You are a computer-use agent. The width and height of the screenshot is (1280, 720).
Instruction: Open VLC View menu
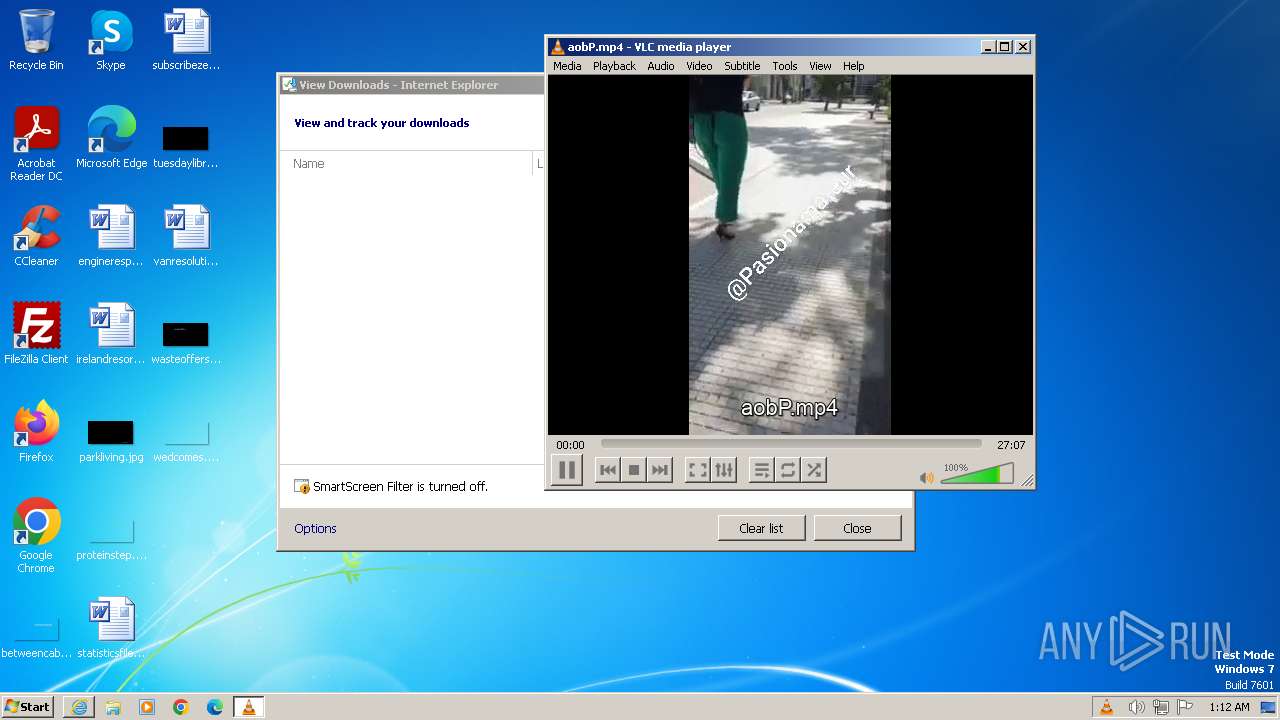pos(820,66)
